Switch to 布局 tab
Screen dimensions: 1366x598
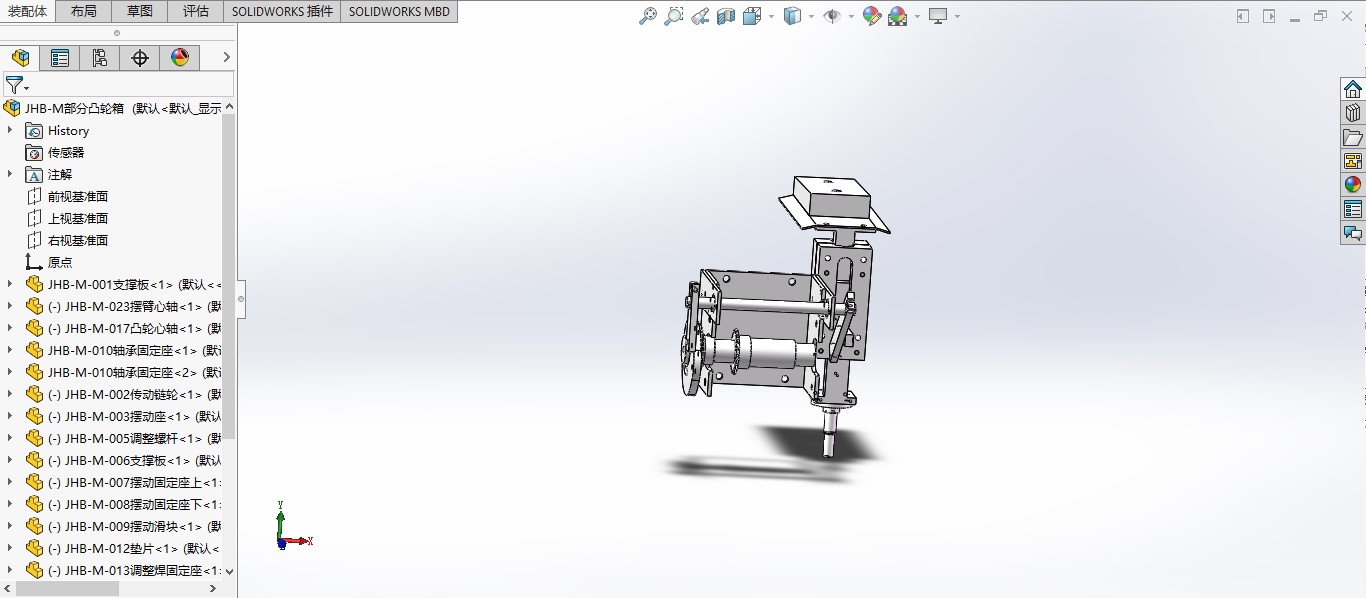84,11
